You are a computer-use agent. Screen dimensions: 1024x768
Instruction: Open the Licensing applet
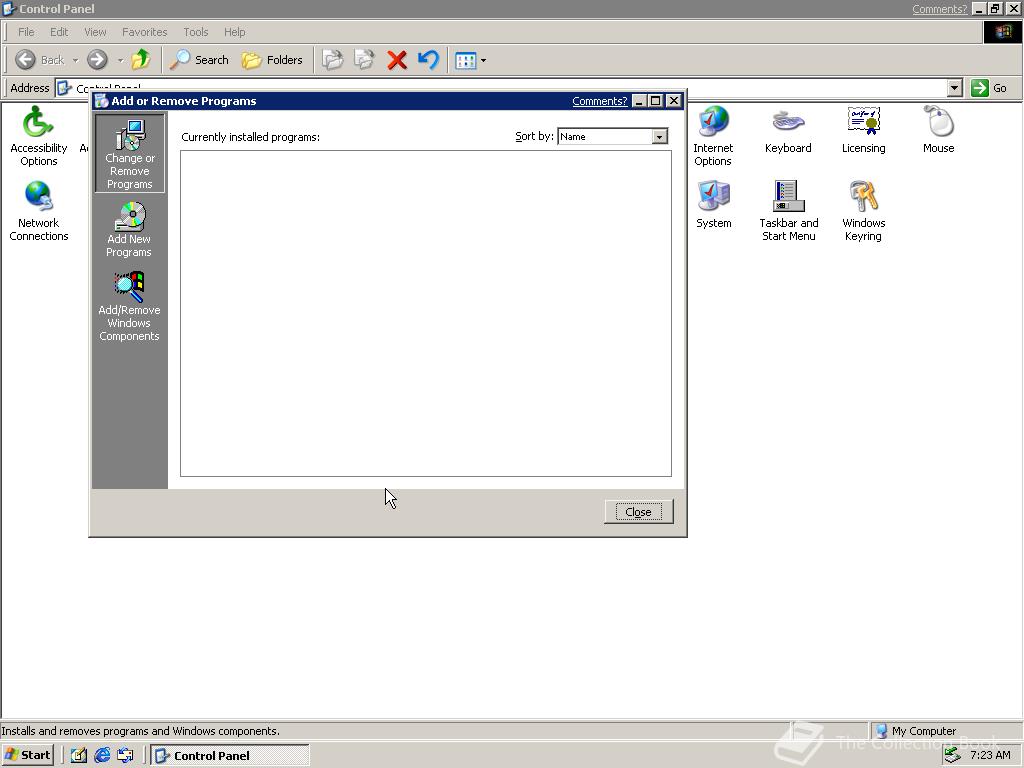point(863,130)
